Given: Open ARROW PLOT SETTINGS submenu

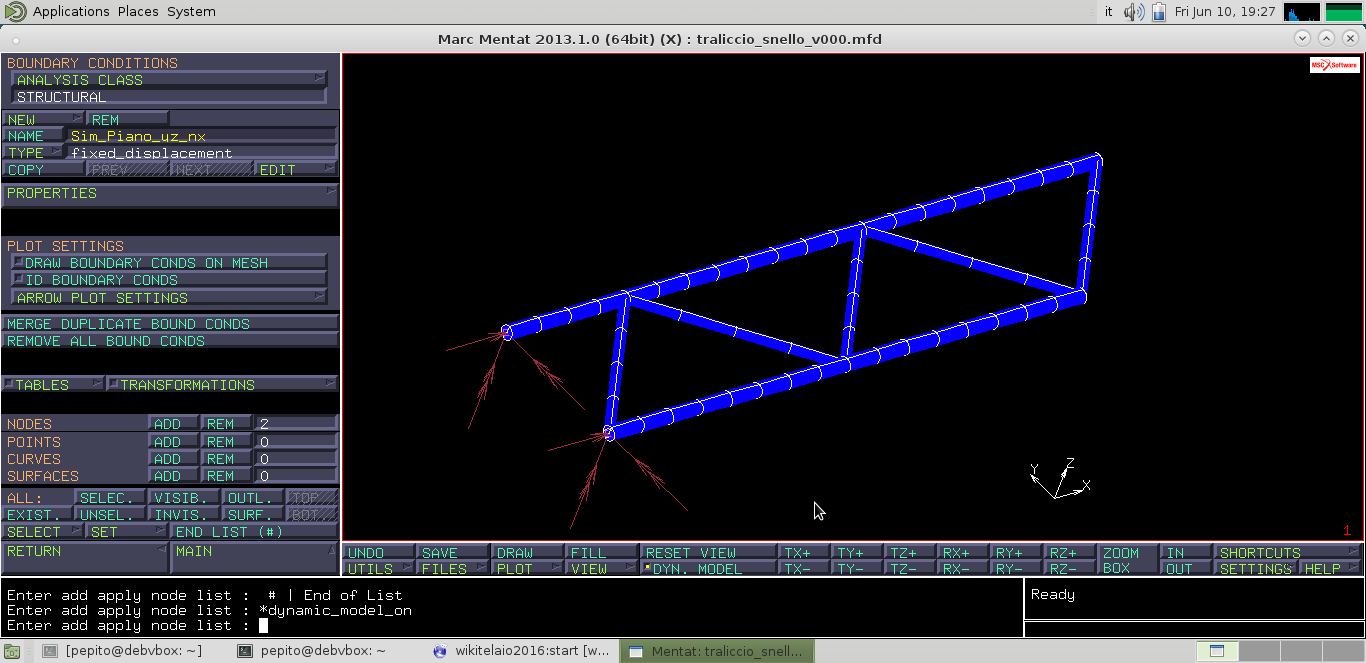Looking at the screenshot, I should (169, 298).
